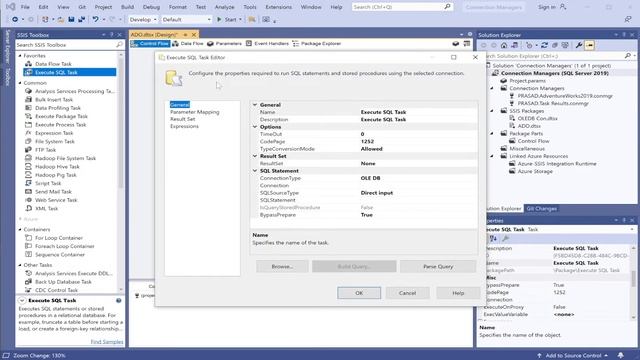
Task: Click notification bell in status bar
Action: (620, 355)
